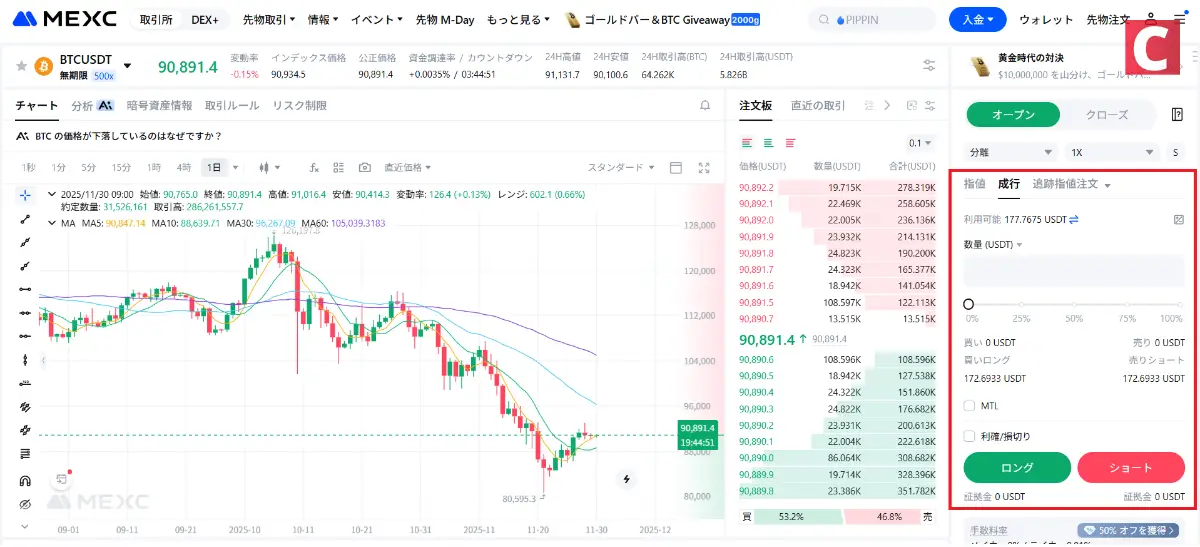Viewport: 1200px width, 547px height.
Task: Click the 50% オフを獲得 fee link
Action: coord(1130,529)
